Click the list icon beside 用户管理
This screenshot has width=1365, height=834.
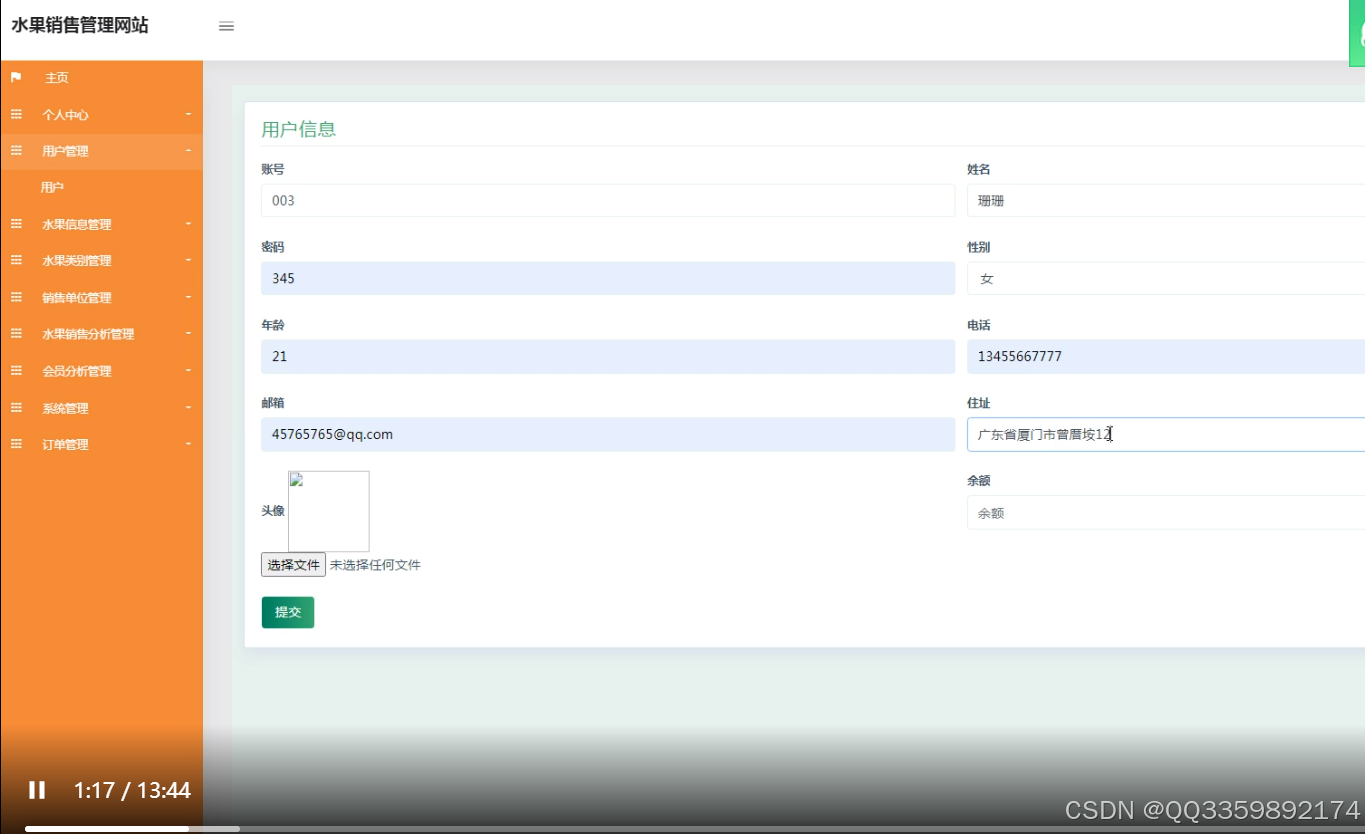[16, 151]
